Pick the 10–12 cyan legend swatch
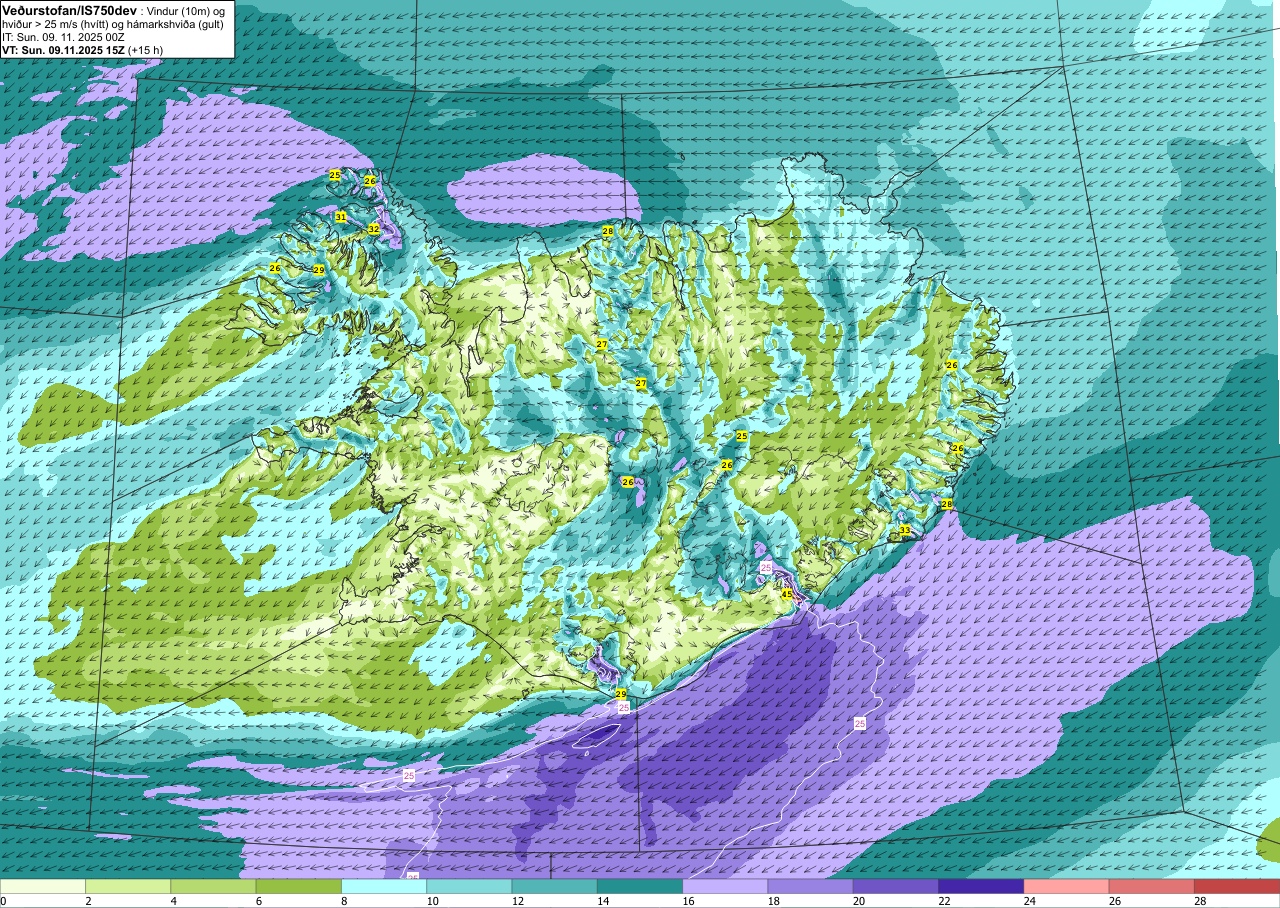The height and width of the screenshot is (908, 1280). pos(469,886)
